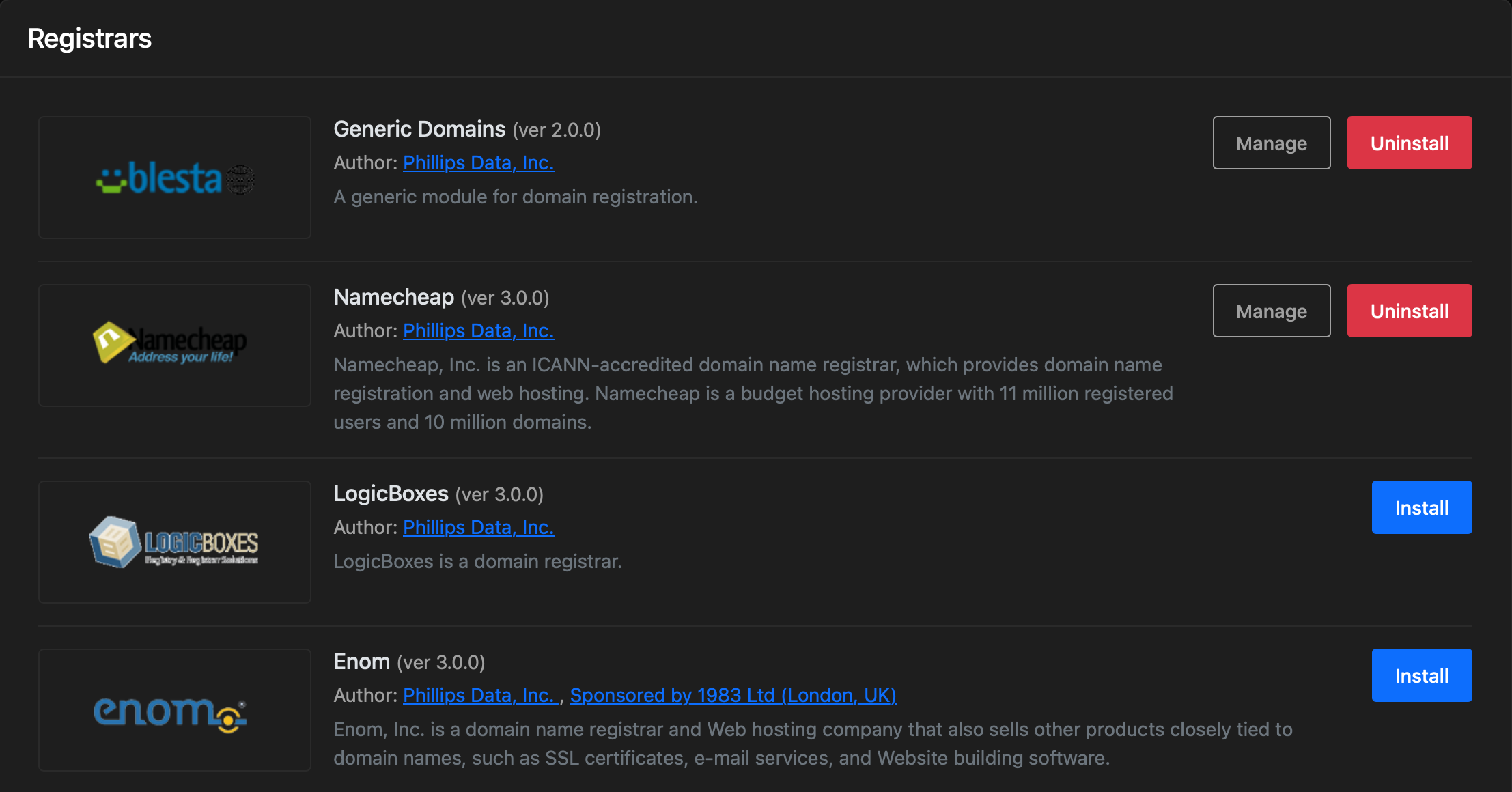Manage the Generic Domains module

click(1272, 143)
